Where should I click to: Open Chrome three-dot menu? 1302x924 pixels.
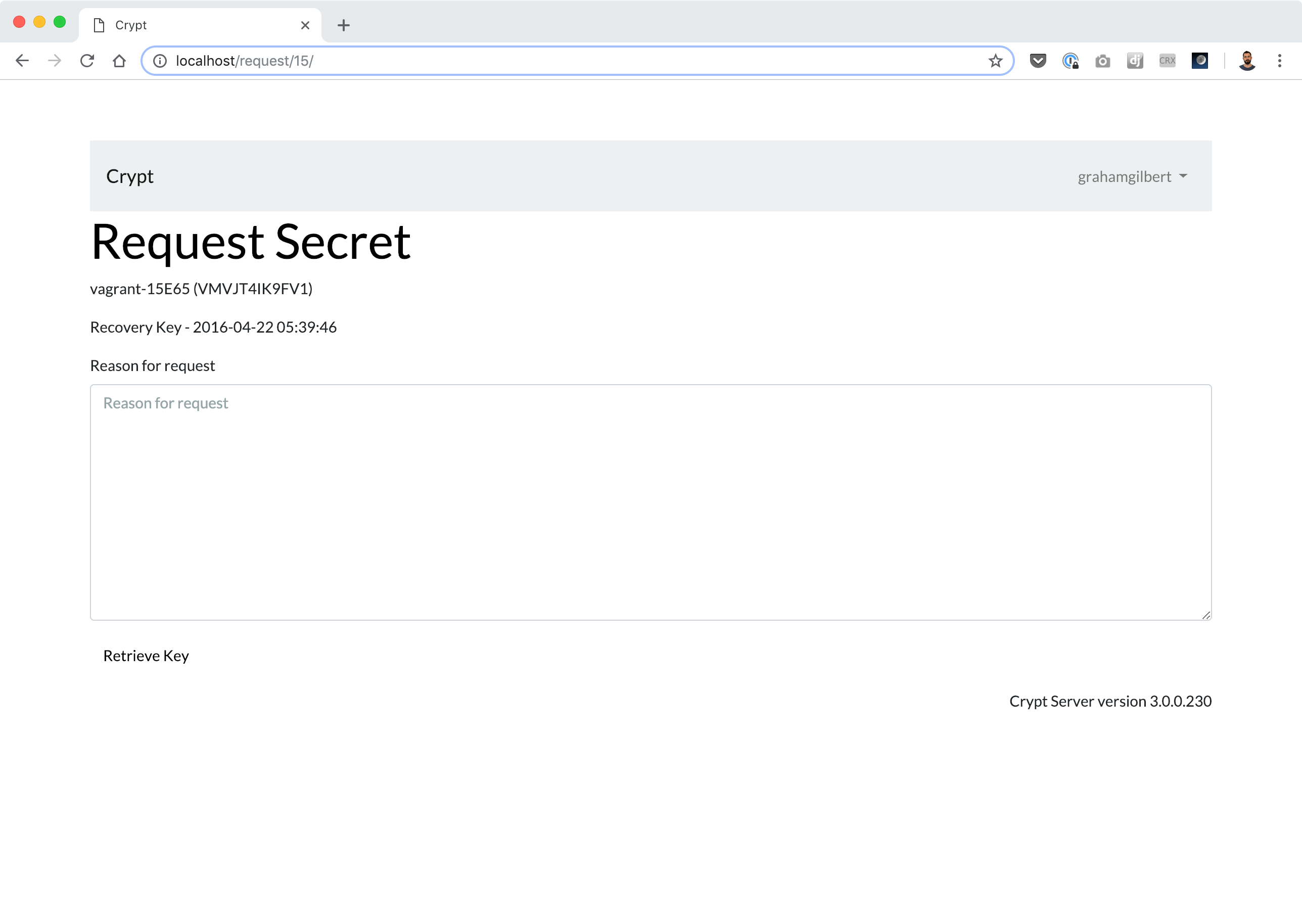[1279, 61]
